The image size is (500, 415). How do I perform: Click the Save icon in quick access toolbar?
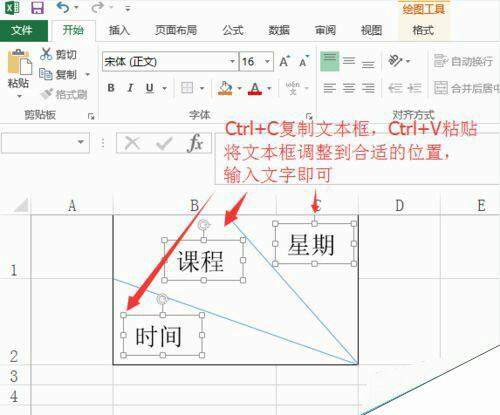pyautogui.click(x=37, y=7)
